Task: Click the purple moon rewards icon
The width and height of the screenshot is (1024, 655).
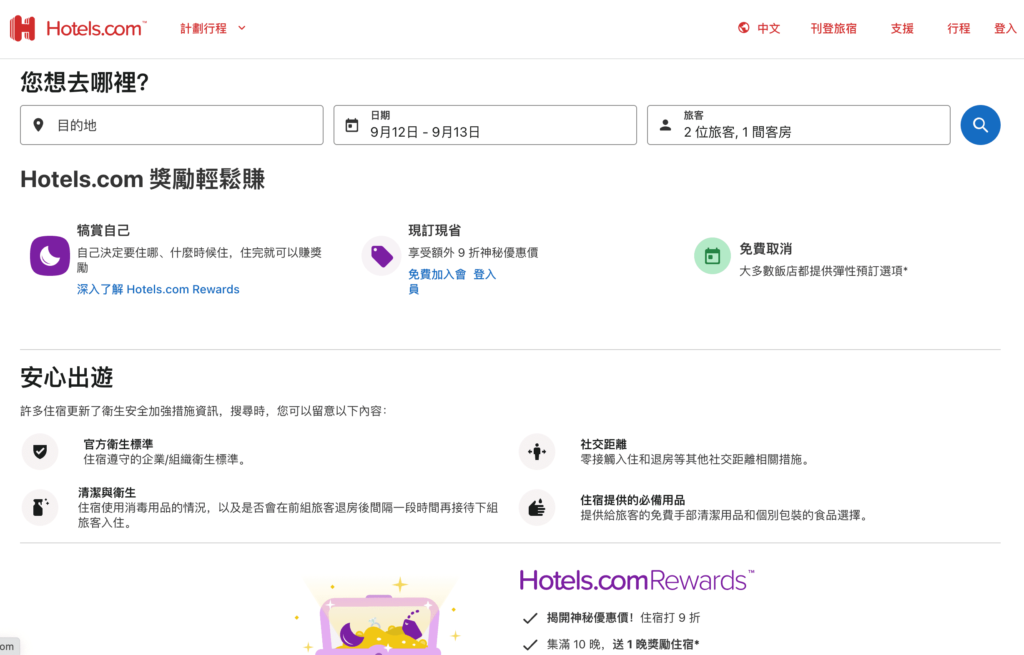Action: click(50, 256)
